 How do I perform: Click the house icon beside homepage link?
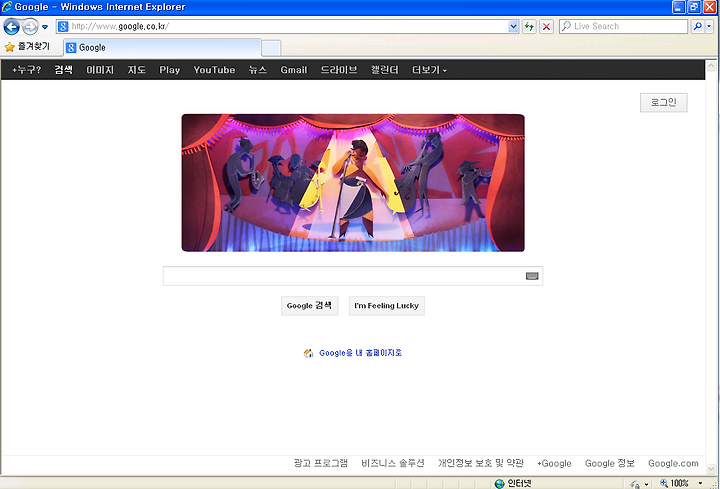coord(308,353)
